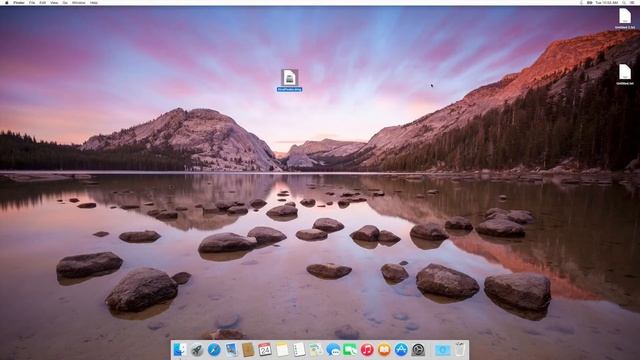
Task: Open the View menu
Action: click(x=54, y=2)
